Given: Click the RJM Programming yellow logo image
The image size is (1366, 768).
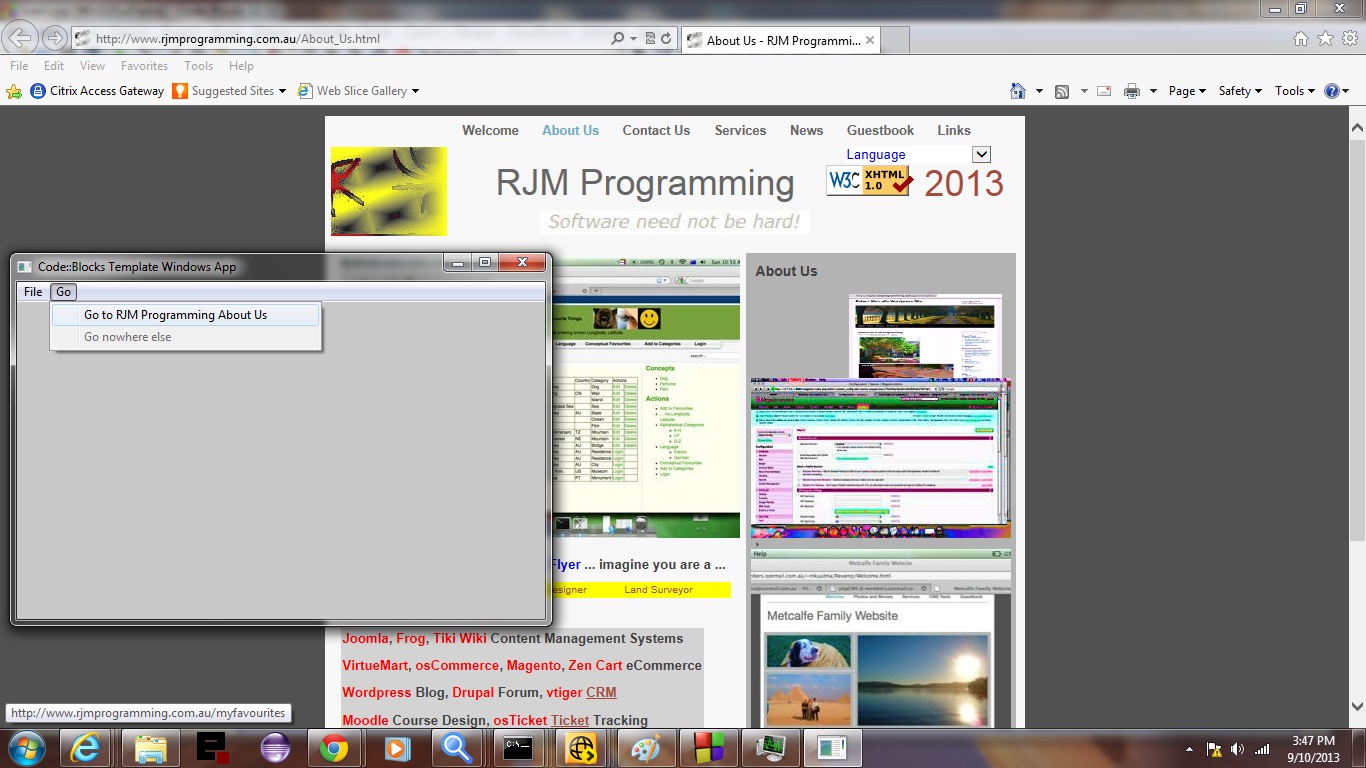Looking at the screenshot, I should (389, 191).
